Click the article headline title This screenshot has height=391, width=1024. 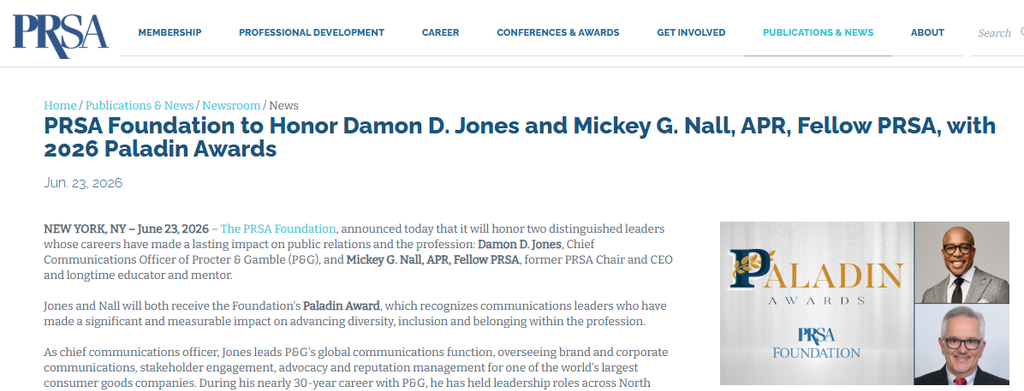pyautogui.click(x=520, y=137)
